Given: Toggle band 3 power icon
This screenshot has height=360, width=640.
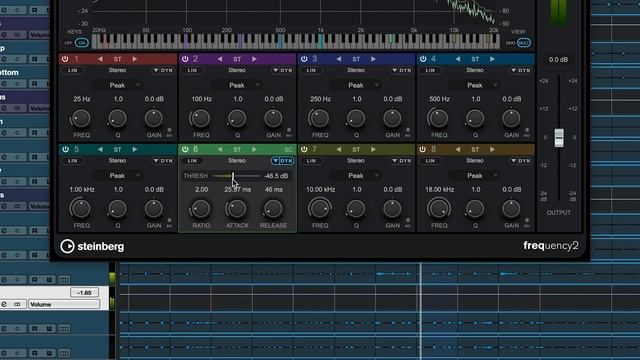Looking at the screenshot, I should 304,59.
